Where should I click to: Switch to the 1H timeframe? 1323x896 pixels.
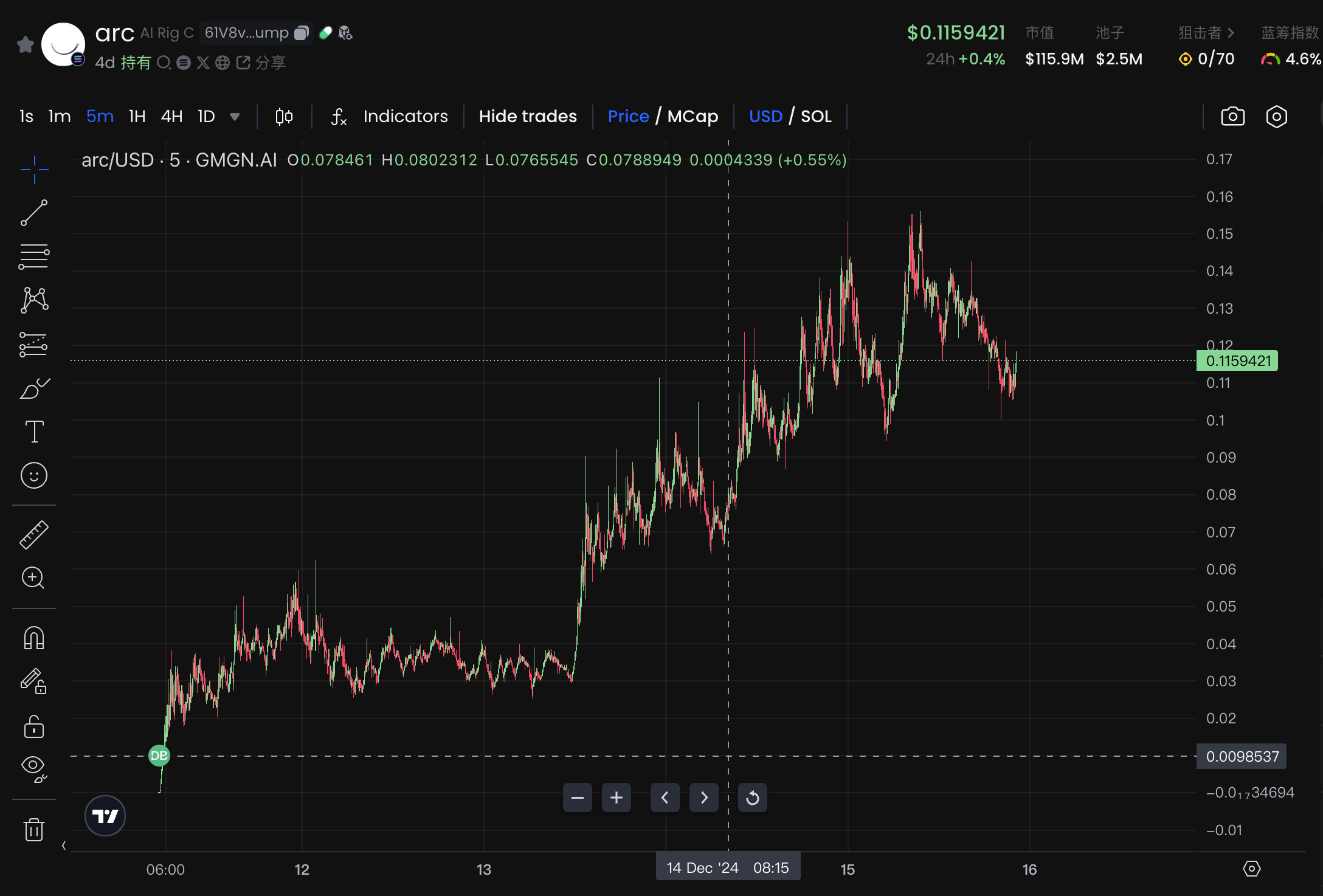137,116
